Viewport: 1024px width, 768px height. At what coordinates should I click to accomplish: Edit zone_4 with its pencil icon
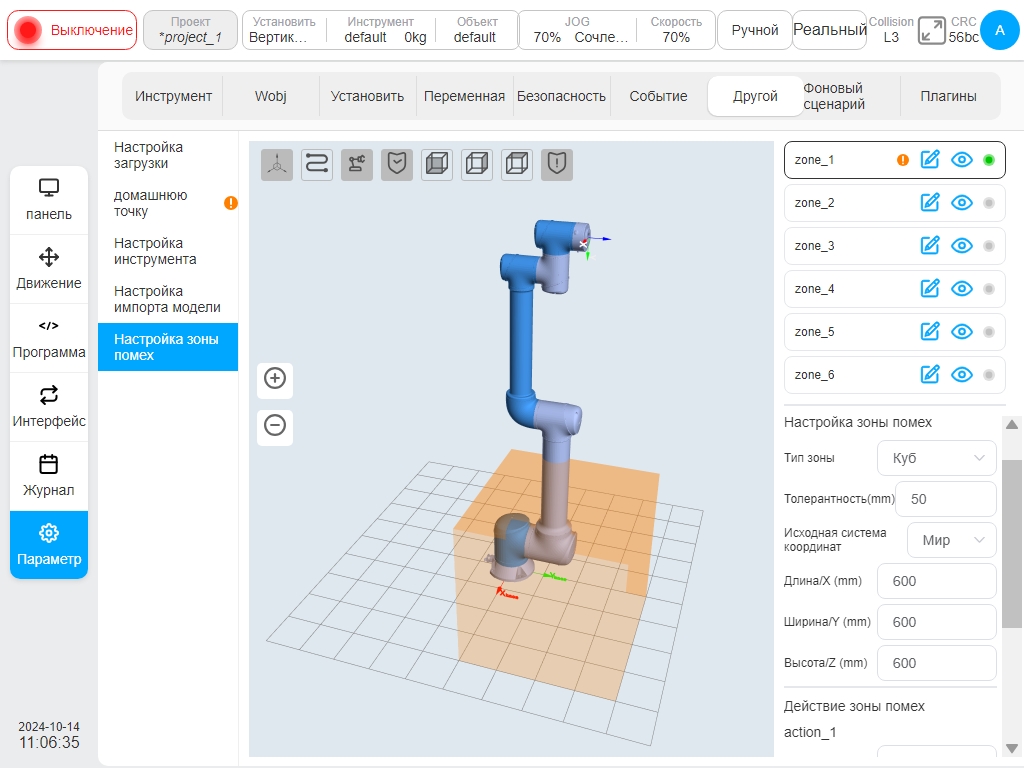pyautogui.click(x=930, y=289)
